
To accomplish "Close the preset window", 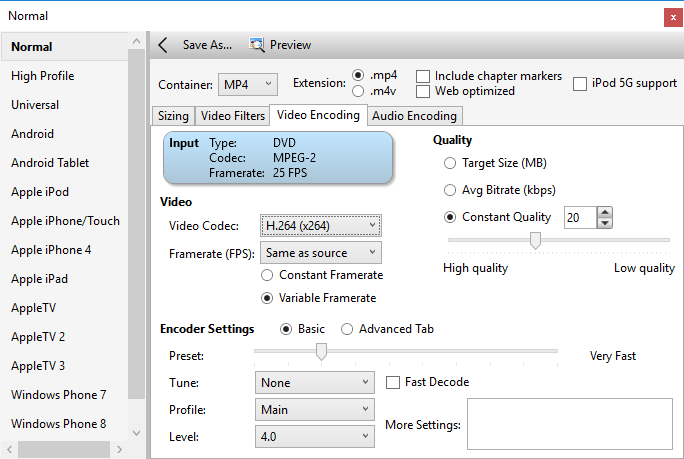I will pos(669,16).
